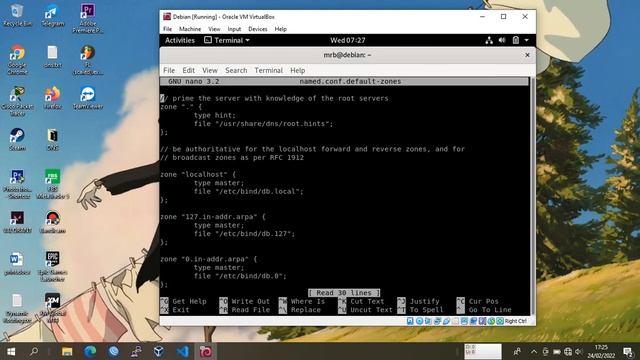Viewport: 640px width, 360px height.
Task: Open VirtualBox Devices menu
Action: coord(258,29)
